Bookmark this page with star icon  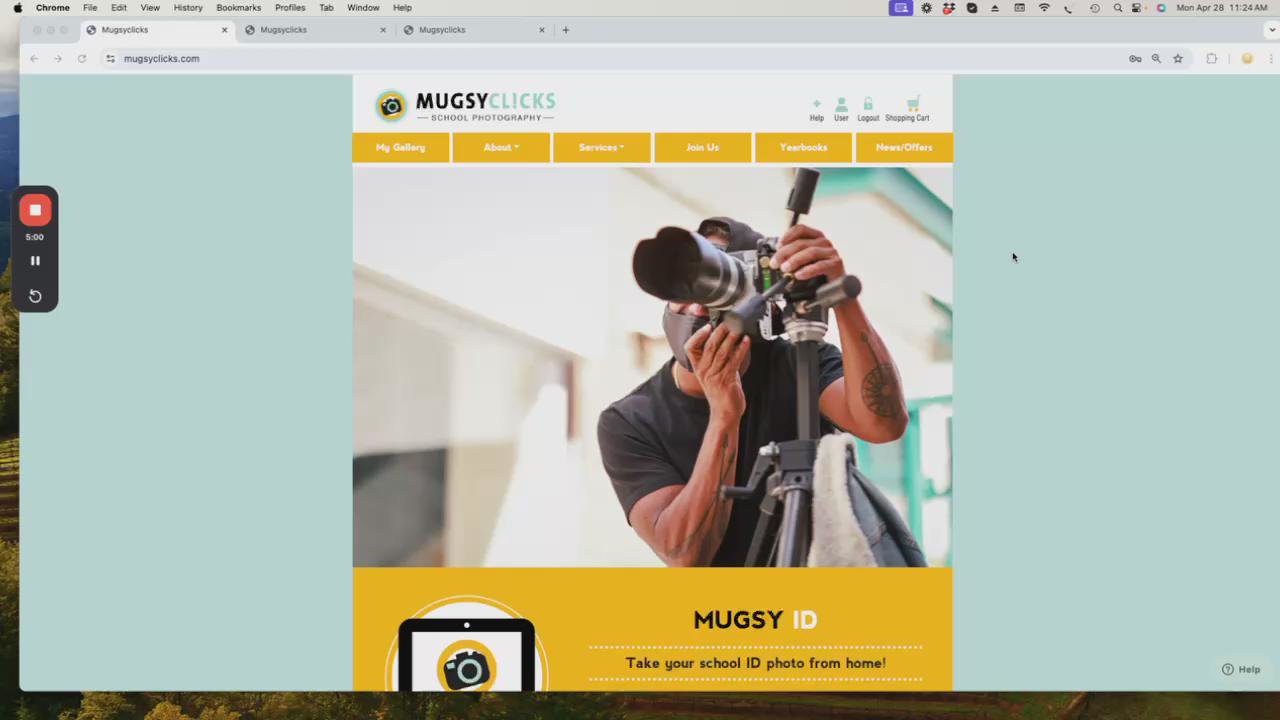click(1178, 58)
